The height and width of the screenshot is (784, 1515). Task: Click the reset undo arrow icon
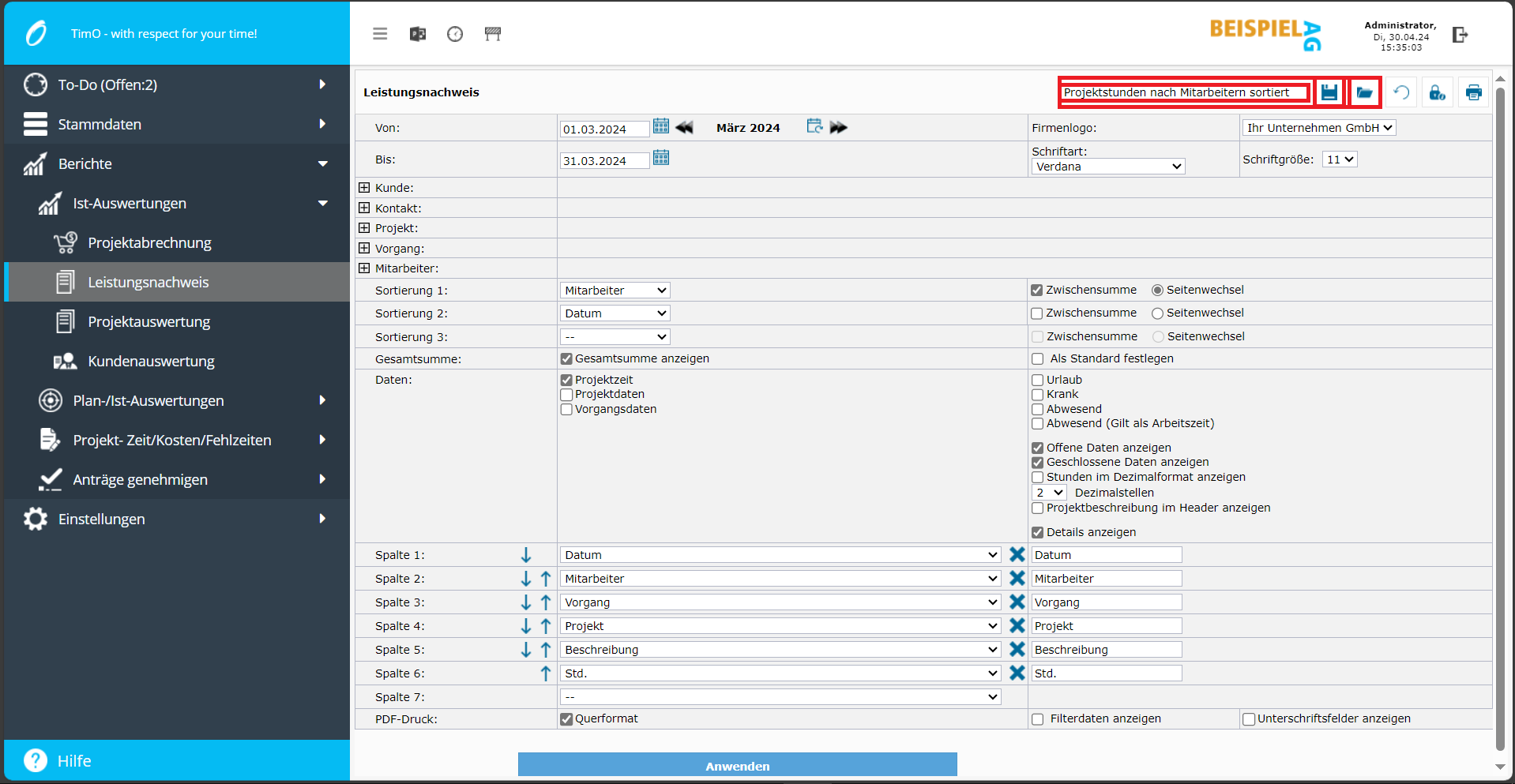[1401, 93]
